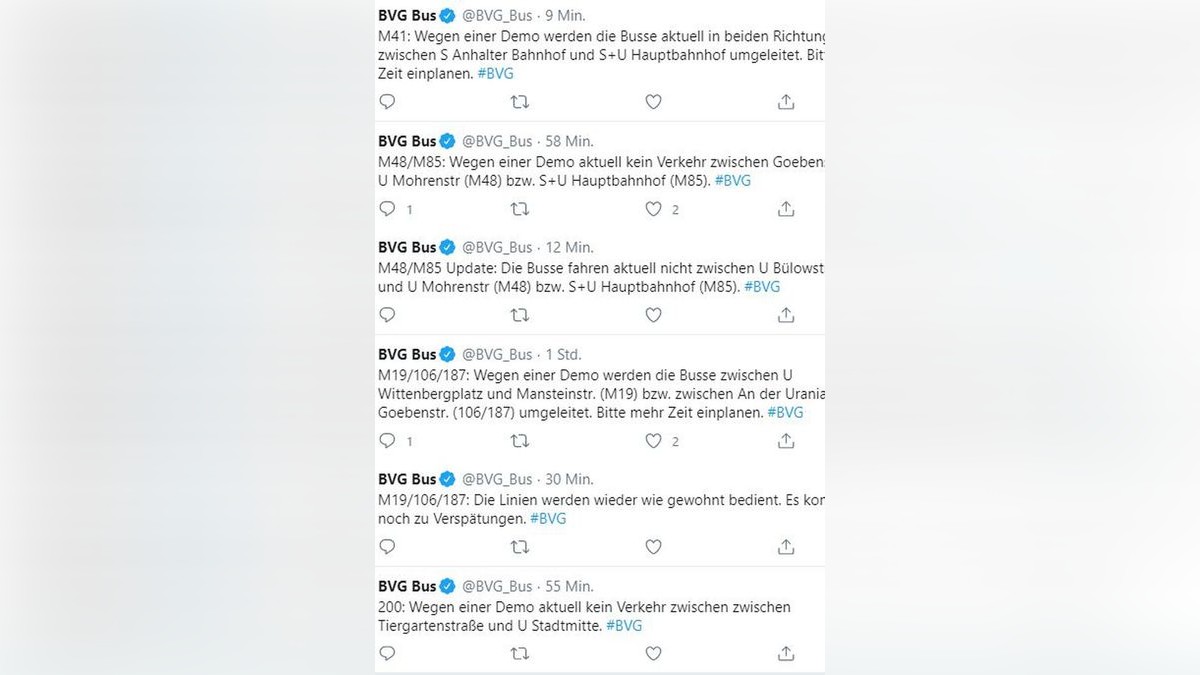The width and height of the screenshot is (1200, 675).
Task: Click the #BVG hashtag in bus 200 tweet
Action: [x=624, y=626]
